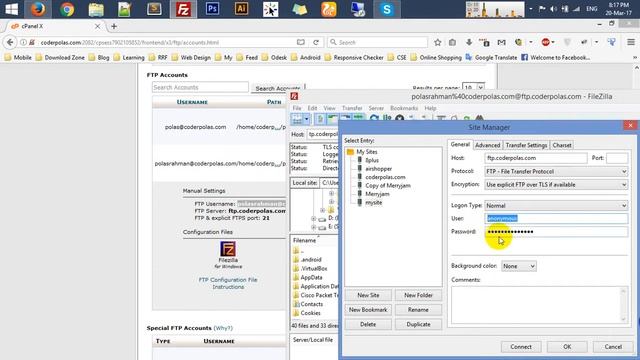Open Sublime Text from the taskbar
Image resolution: width=640 pixels, height=360 pixels.
(x=154, y=9)
